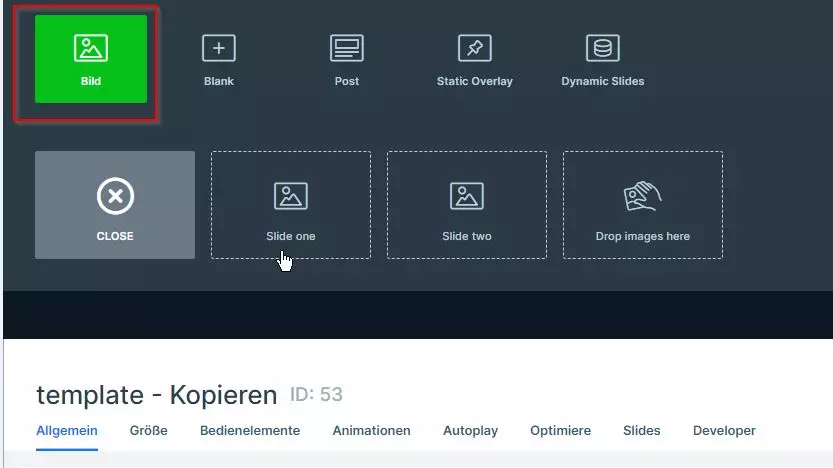This screenshot has height=468, width=833.
Task: Add a Static Overlay slide
Action: coord(474,59)
